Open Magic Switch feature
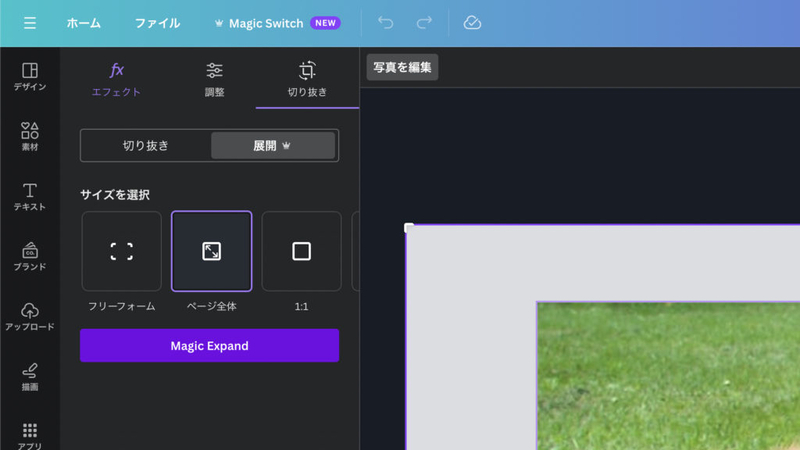 (259, 23)
